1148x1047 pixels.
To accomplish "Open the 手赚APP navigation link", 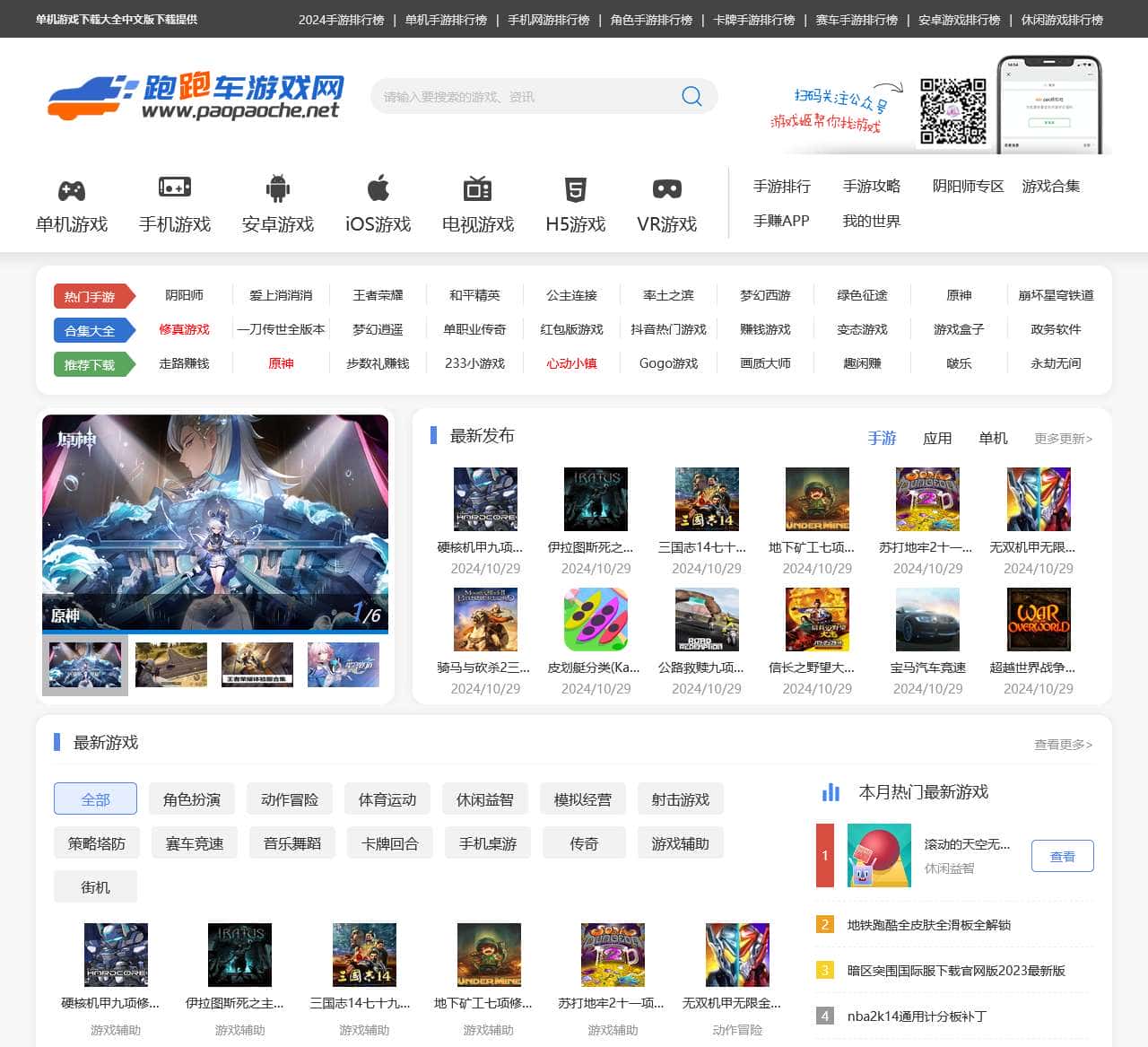I will [781, 221].
